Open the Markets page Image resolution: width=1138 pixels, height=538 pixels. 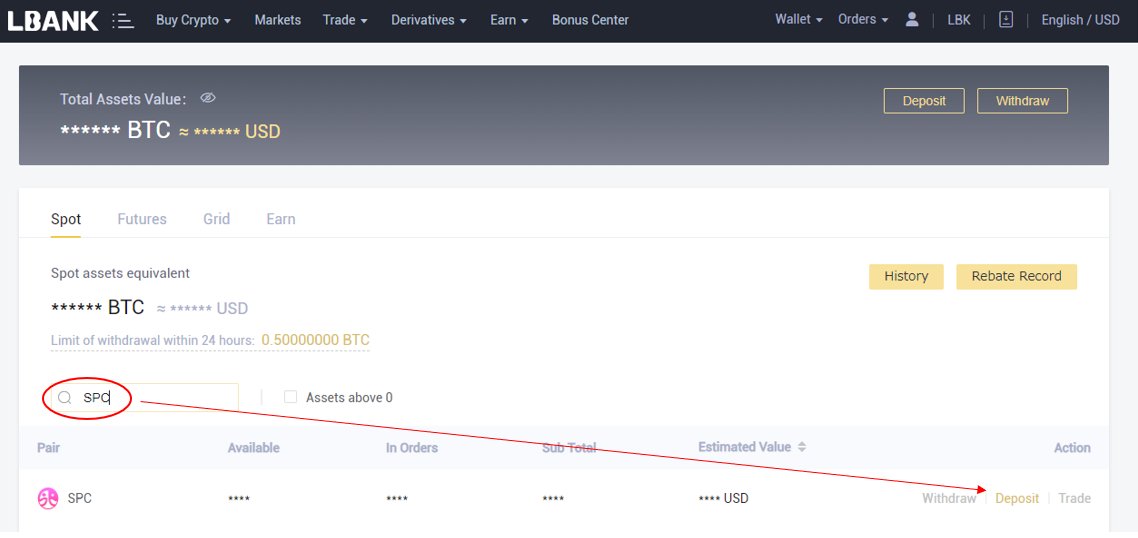277,20
